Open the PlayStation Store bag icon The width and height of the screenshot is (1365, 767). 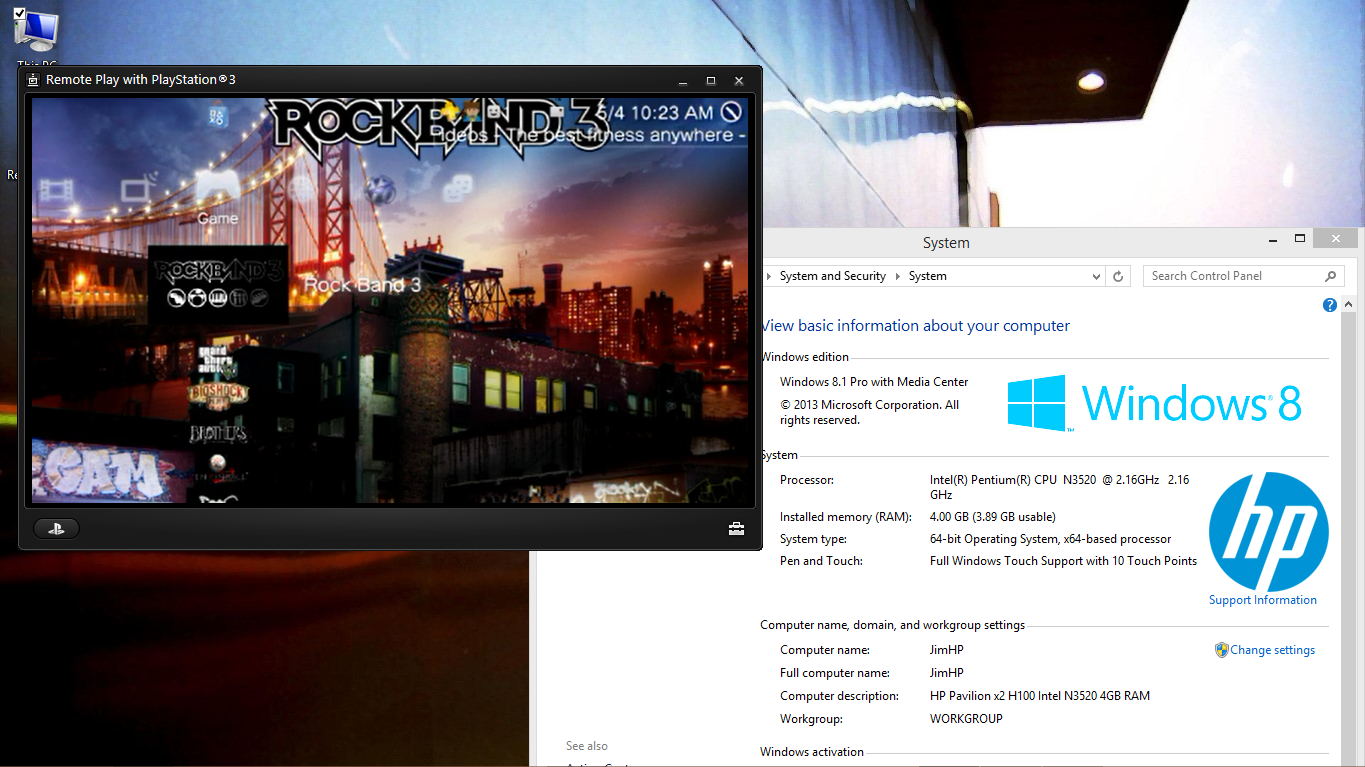pyautogui.click(x=216, y=116)
